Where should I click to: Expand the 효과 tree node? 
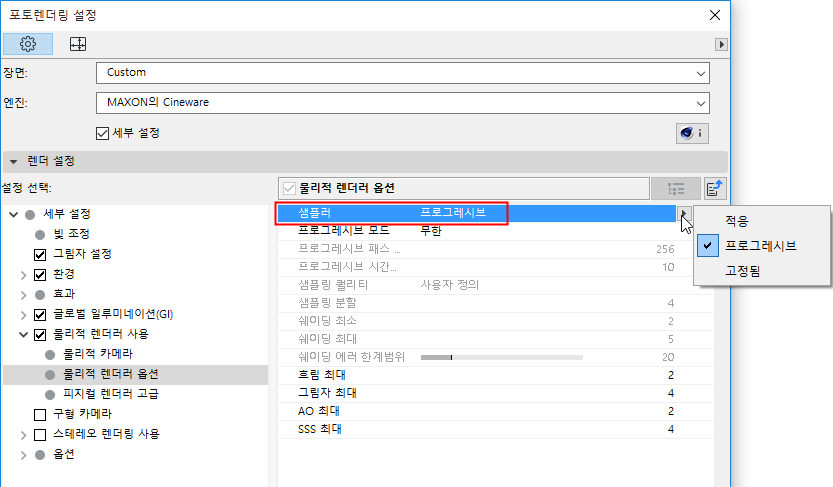click(23, 294)
